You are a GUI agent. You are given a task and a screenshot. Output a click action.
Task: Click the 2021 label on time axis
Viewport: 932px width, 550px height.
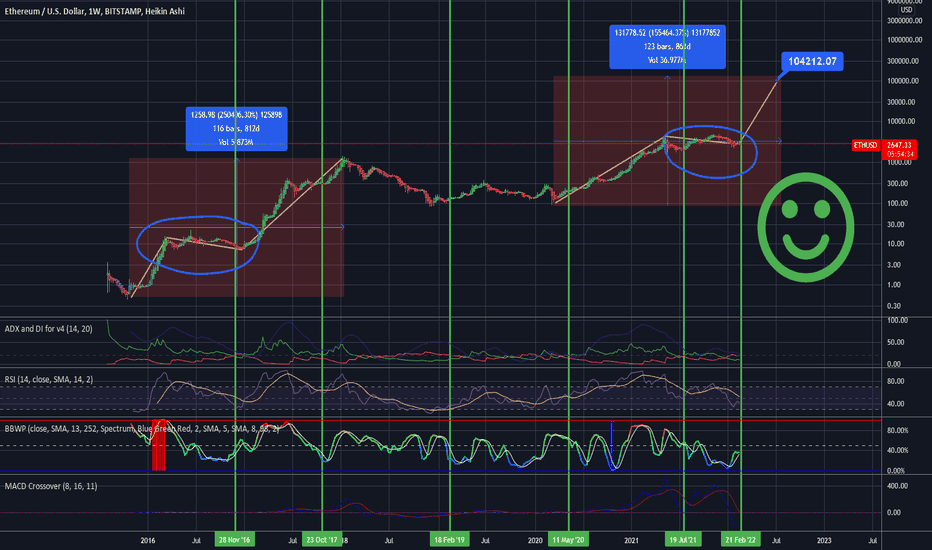point(631,540)
